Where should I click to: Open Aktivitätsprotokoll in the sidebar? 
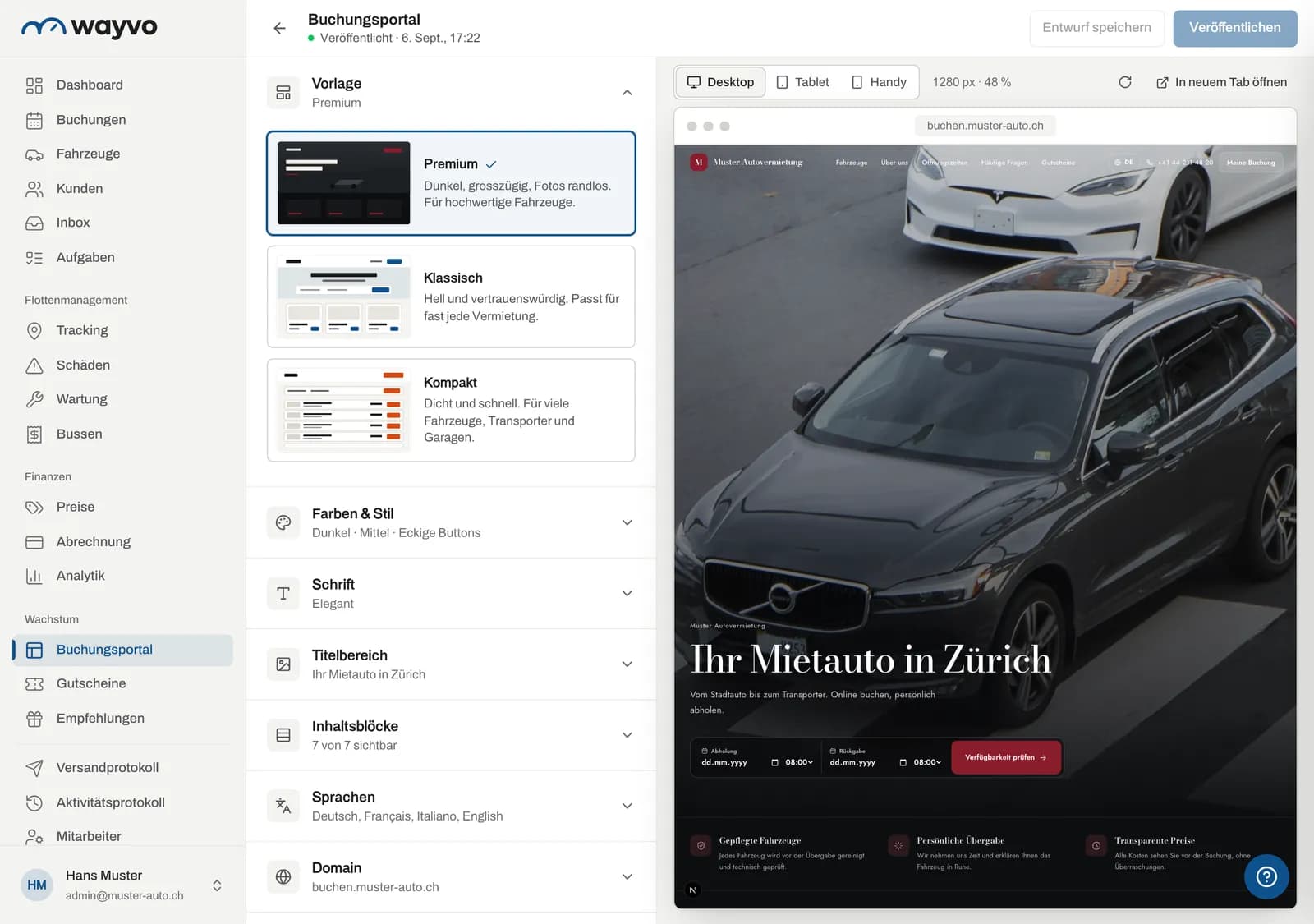tap(123, 802)
